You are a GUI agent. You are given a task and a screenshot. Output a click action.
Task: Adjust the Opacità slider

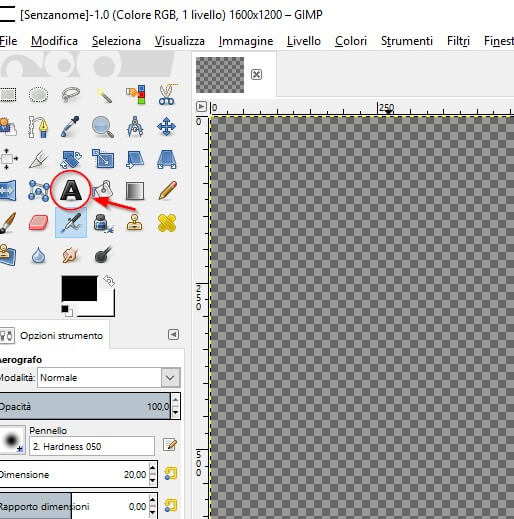coord(85,406)
